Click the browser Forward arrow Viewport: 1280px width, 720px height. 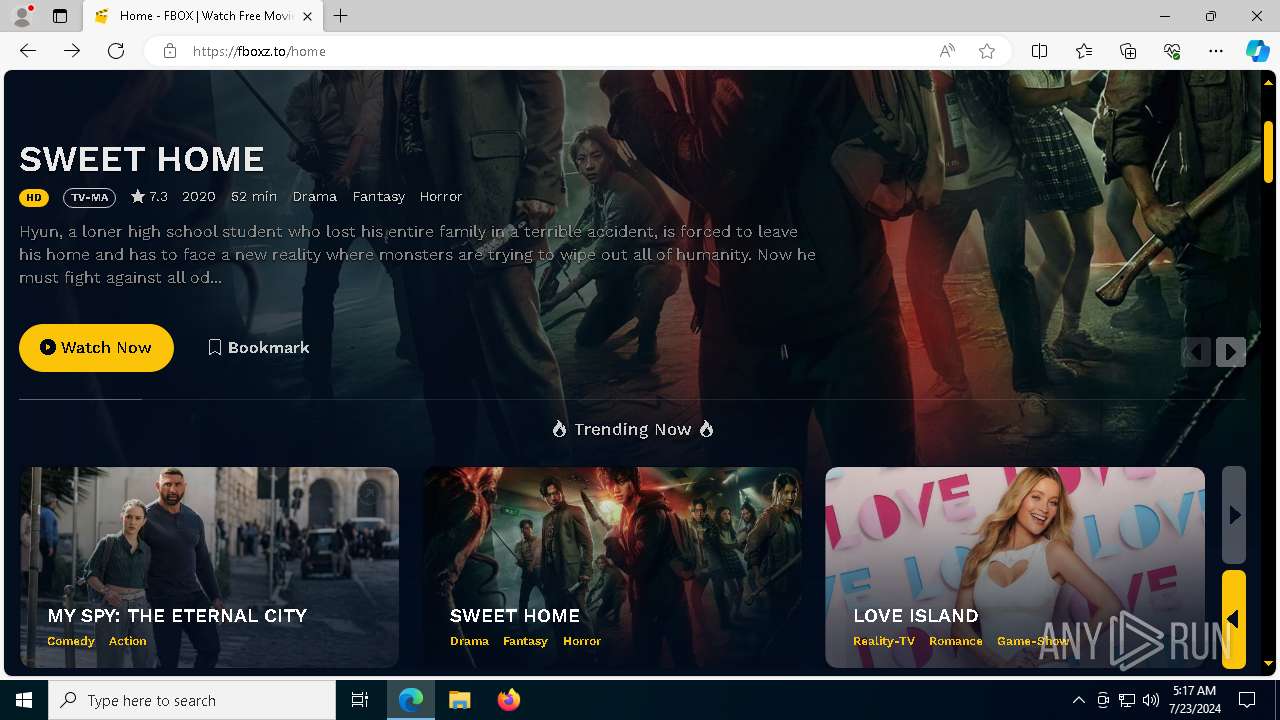coord(72,51)
